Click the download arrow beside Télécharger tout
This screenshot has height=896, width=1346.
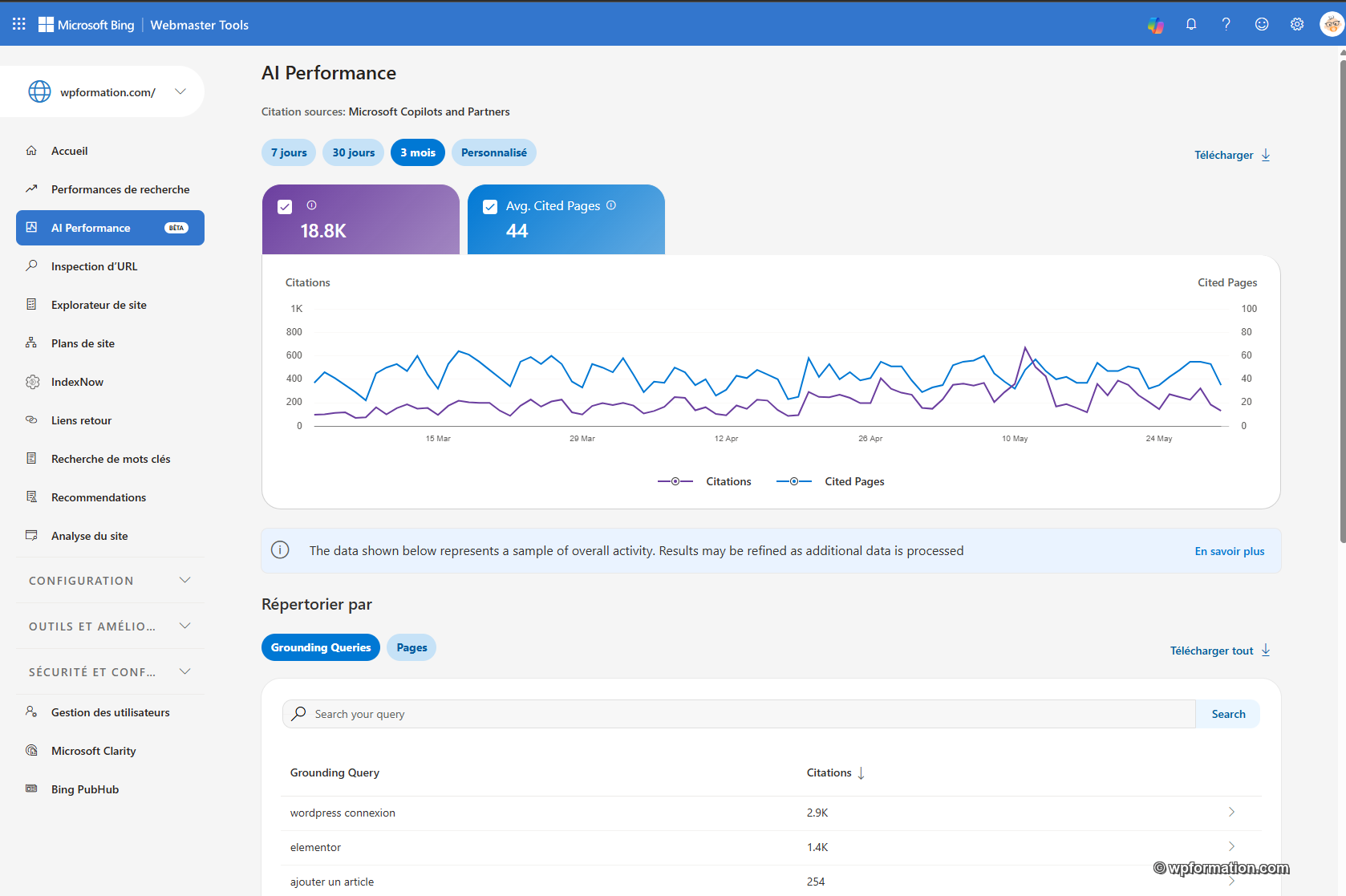click(x=1266, y=650)
